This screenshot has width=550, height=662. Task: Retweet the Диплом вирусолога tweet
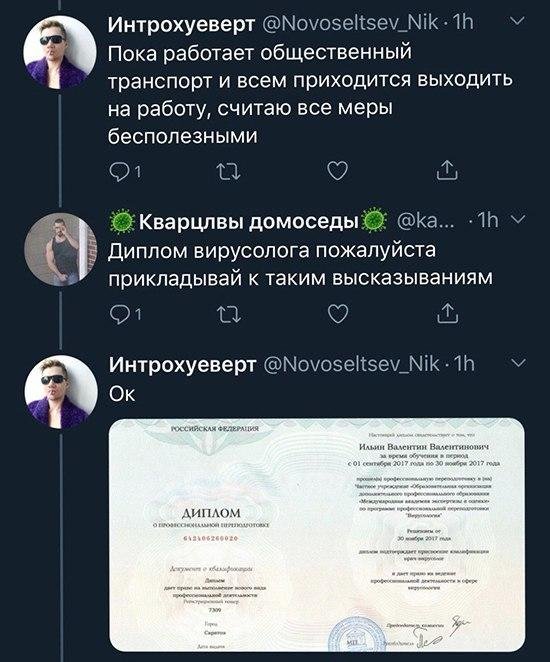(x=228, y=315)
